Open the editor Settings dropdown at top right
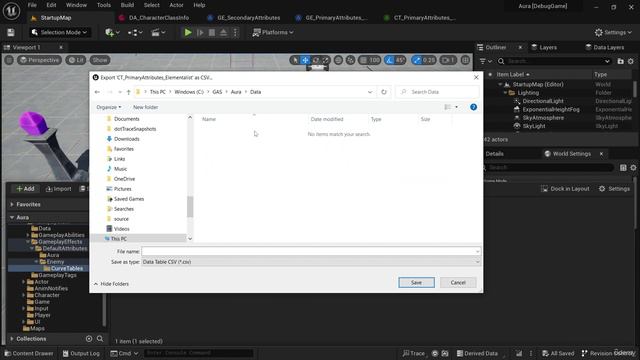640x360 pixels. pyautogui.click(x=613, y=32)
